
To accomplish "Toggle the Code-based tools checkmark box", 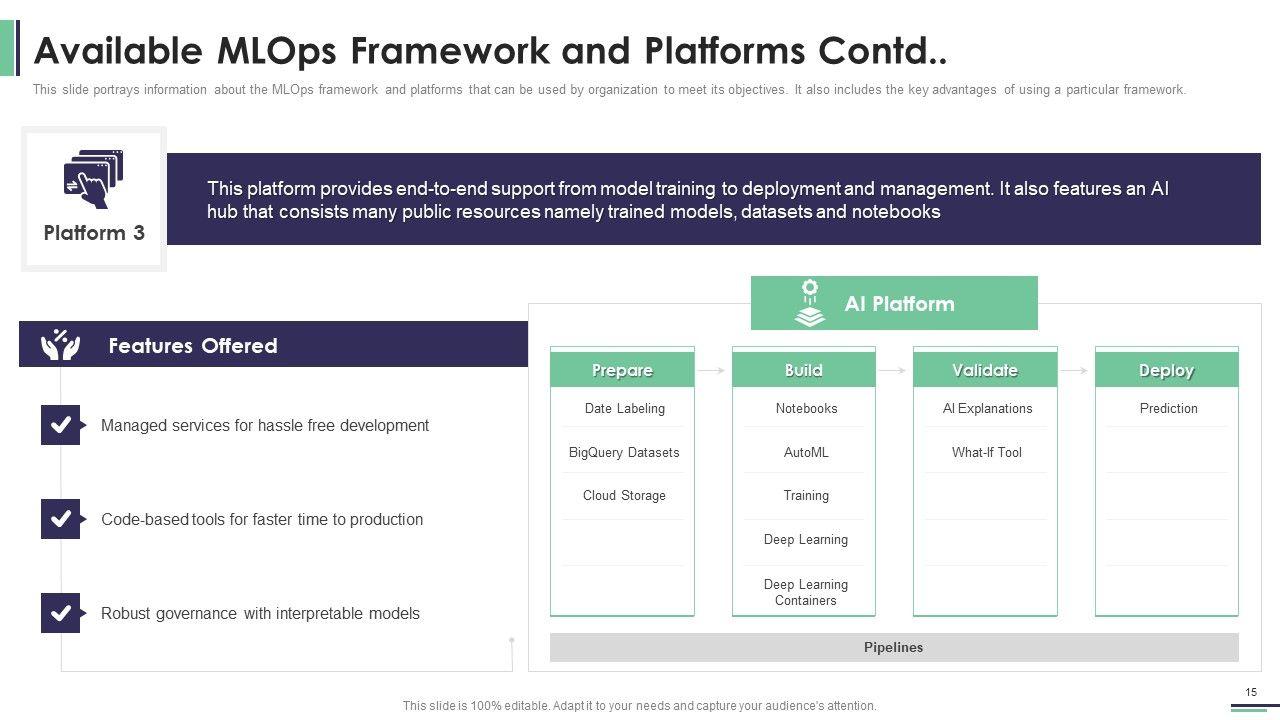I will (60, 519).
